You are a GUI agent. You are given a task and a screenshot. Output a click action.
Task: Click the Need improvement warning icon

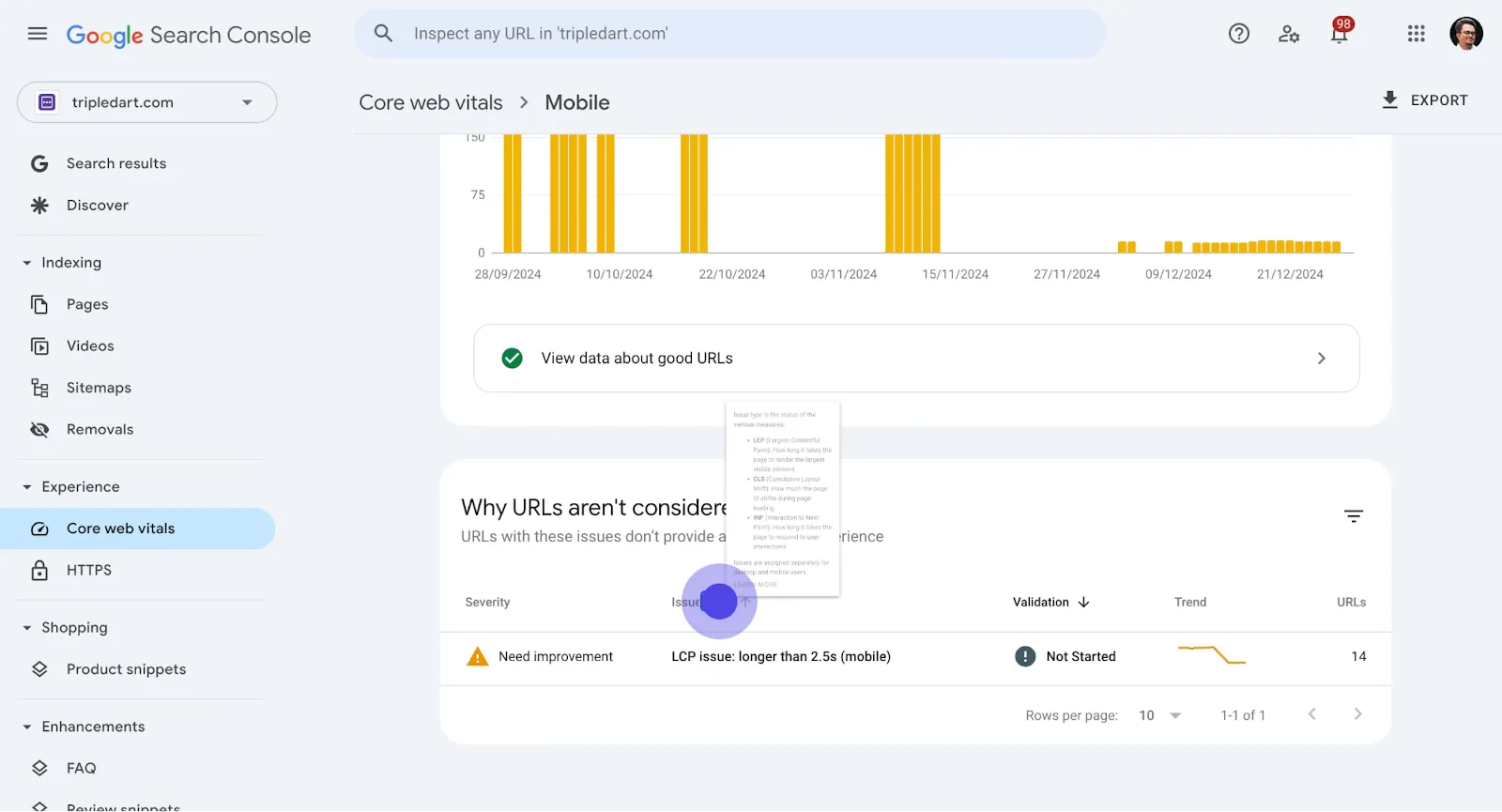[x=478, y=657]
